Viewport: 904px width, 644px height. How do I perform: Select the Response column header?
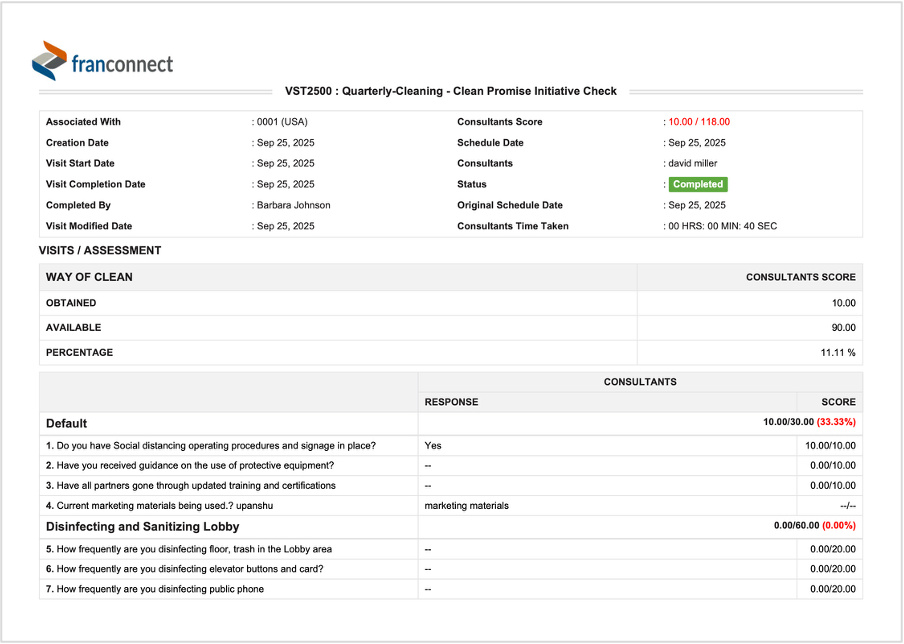click(451, 402)
